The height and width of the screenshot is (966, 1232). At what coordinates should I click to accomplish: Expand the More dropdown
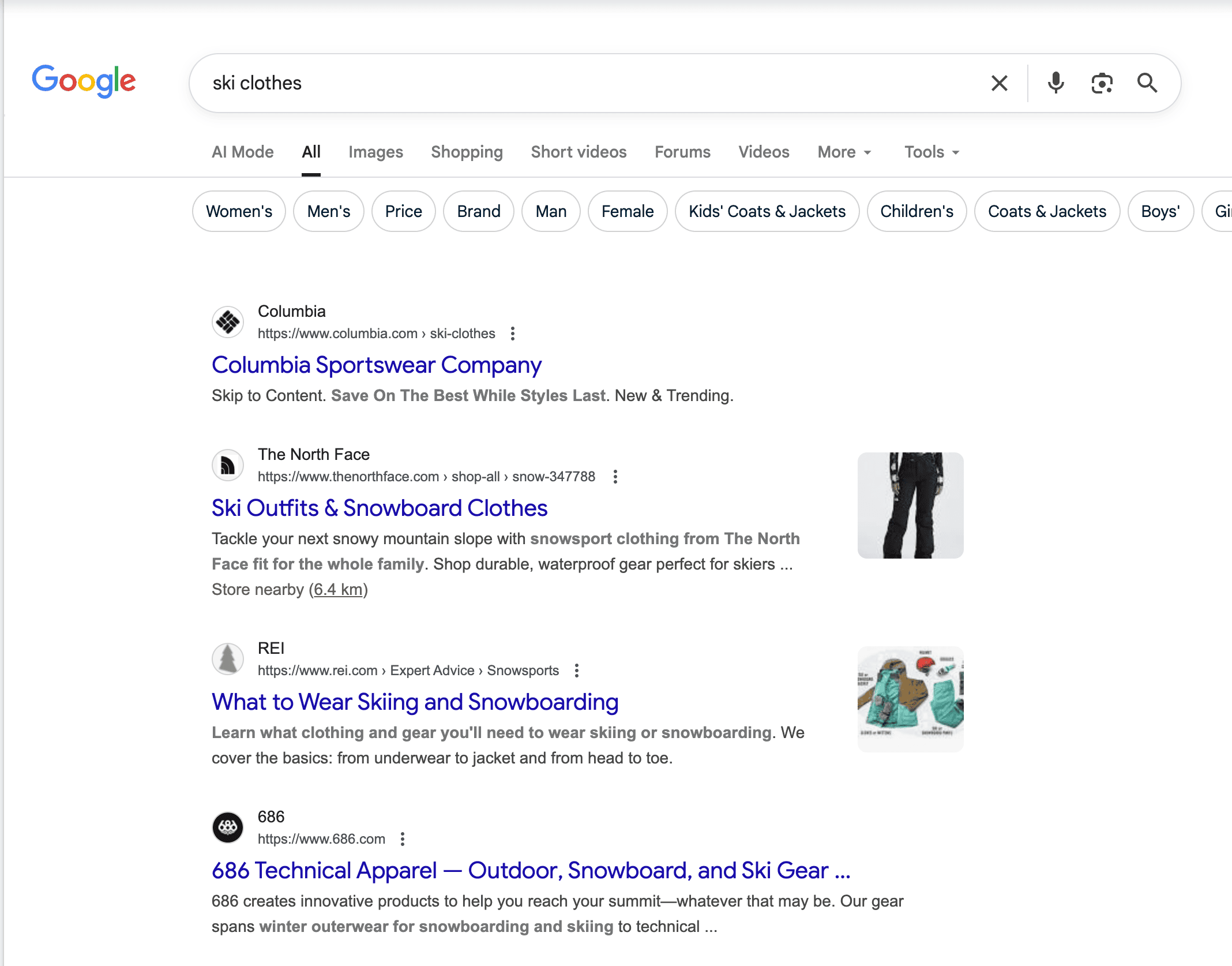844,152
